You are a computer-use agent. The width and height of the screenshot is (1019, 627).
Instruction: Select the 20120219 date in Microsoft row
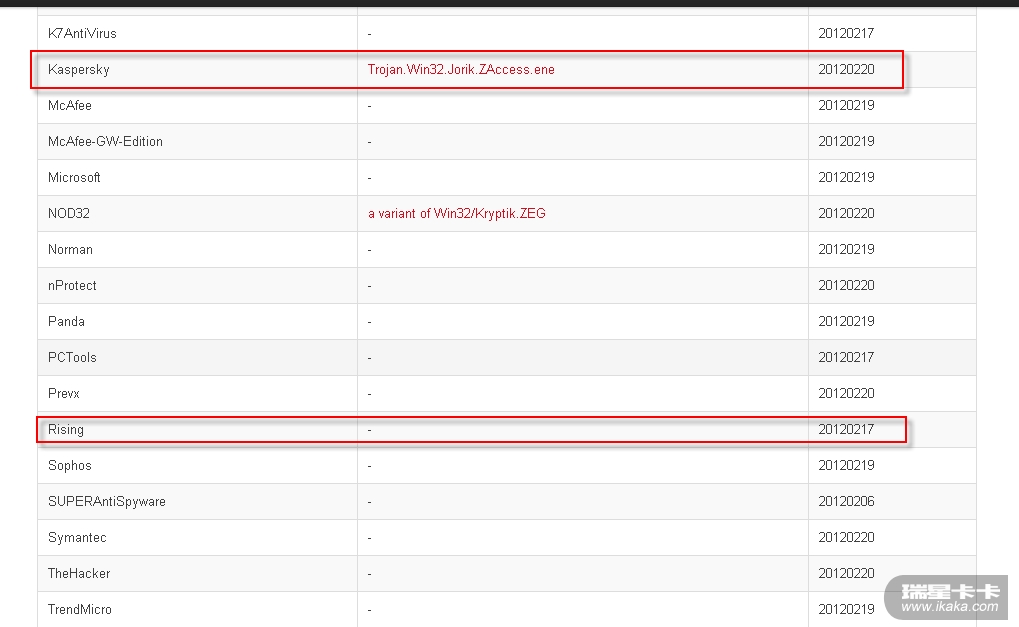(846, 177)
